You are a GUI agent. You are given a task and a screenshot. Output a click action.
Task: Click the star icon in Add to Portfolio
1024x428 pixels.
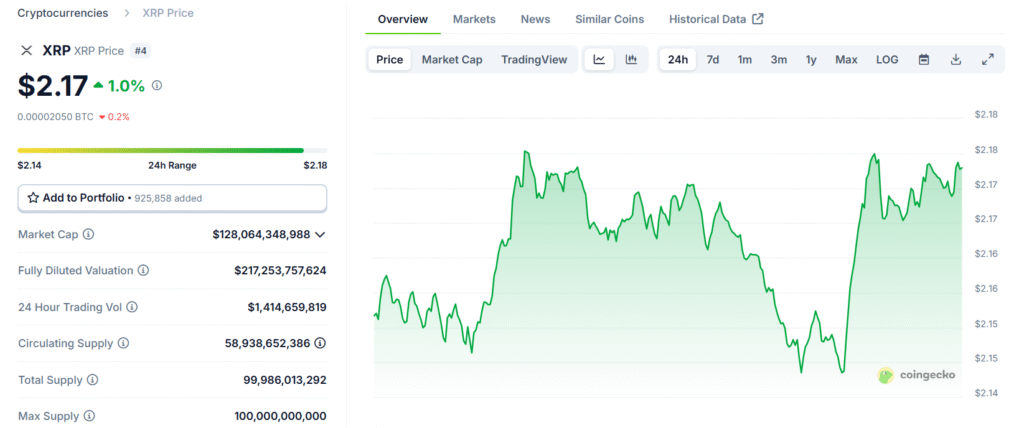33,197
